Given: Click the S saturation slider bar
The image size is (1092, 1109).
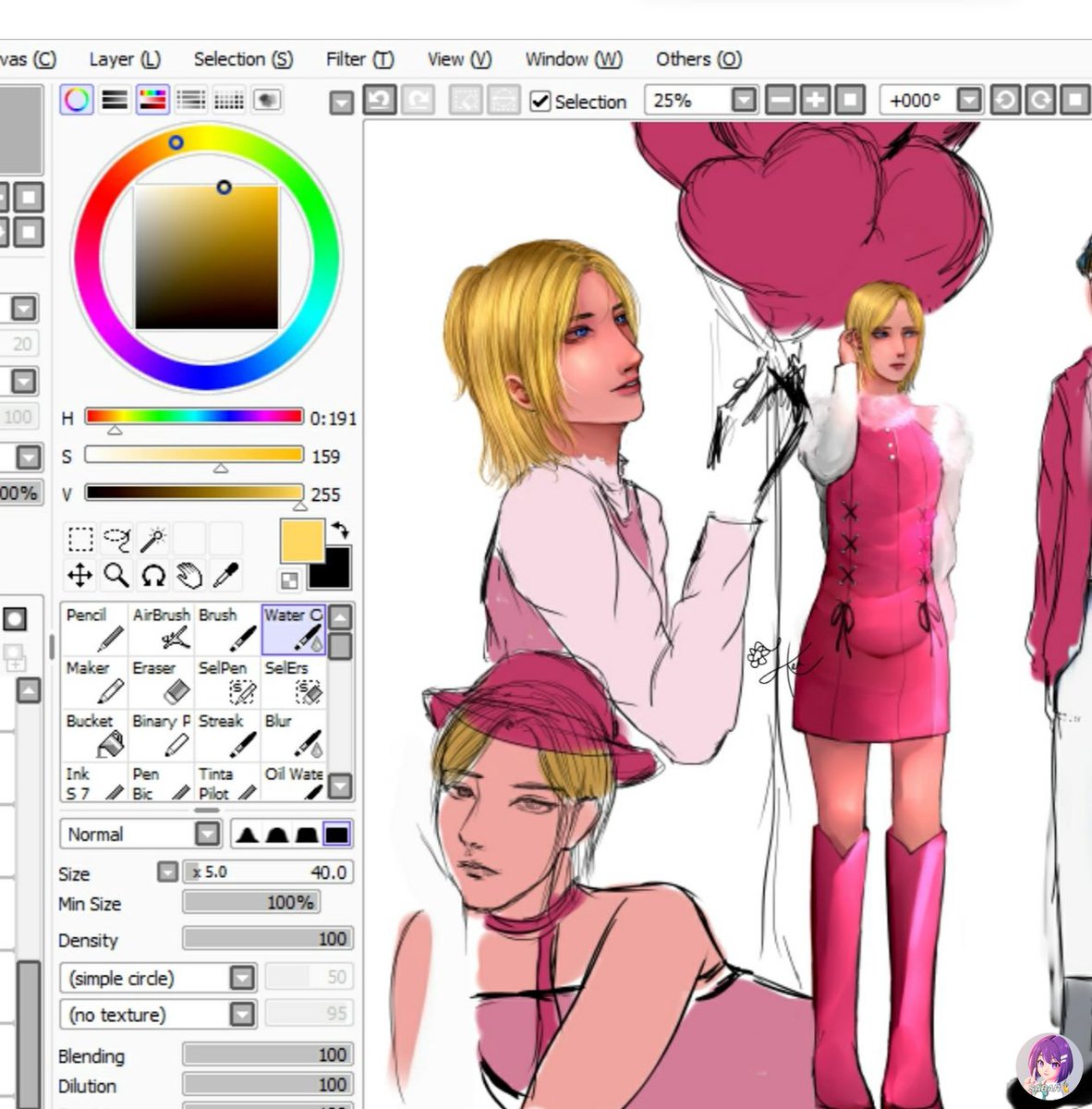Looking at the screenshot, I should tap(194, 455).
